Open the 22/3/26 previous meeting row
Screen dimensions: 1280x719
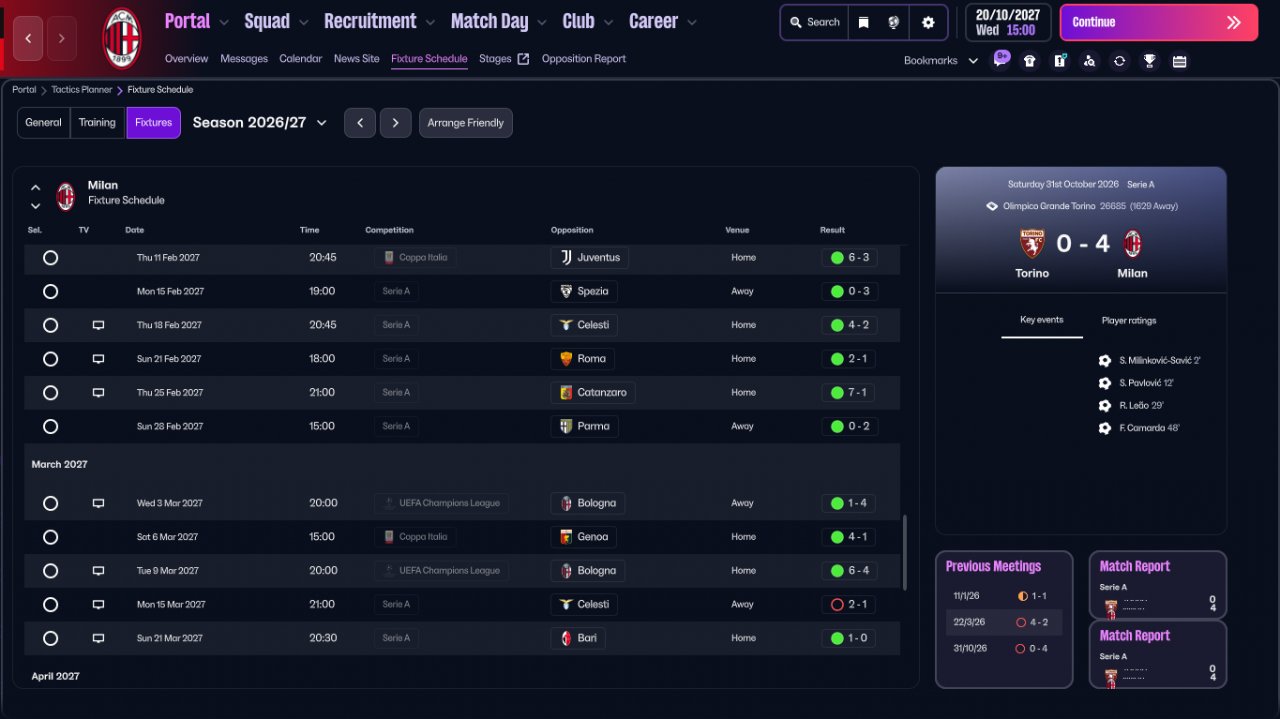pos(1004,622)
